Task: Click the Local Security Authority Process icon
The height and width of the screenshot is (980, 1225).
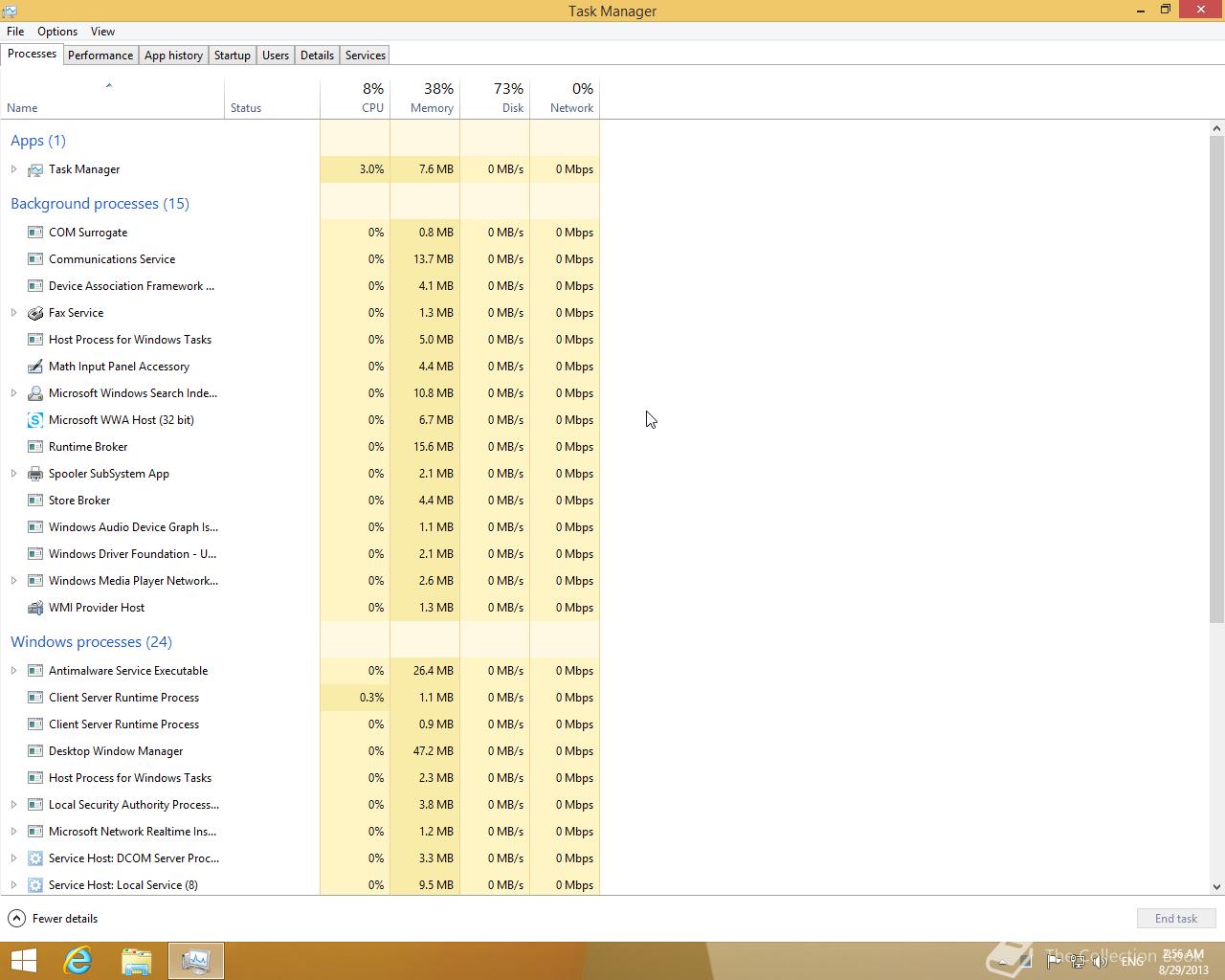Action: coord(35,805)
